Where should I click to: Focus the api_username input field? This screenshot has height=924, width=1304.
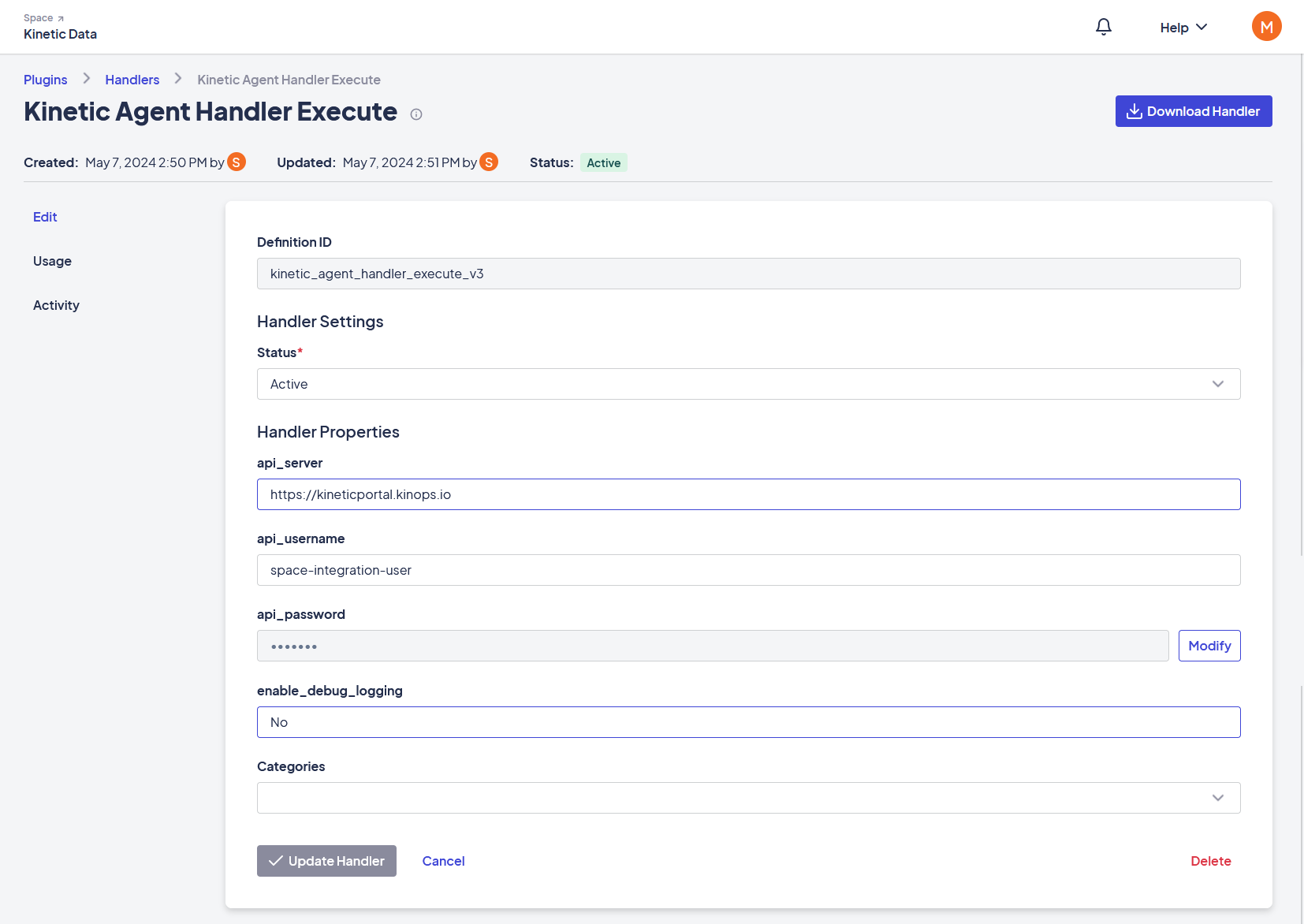click(x=748, y=570)
